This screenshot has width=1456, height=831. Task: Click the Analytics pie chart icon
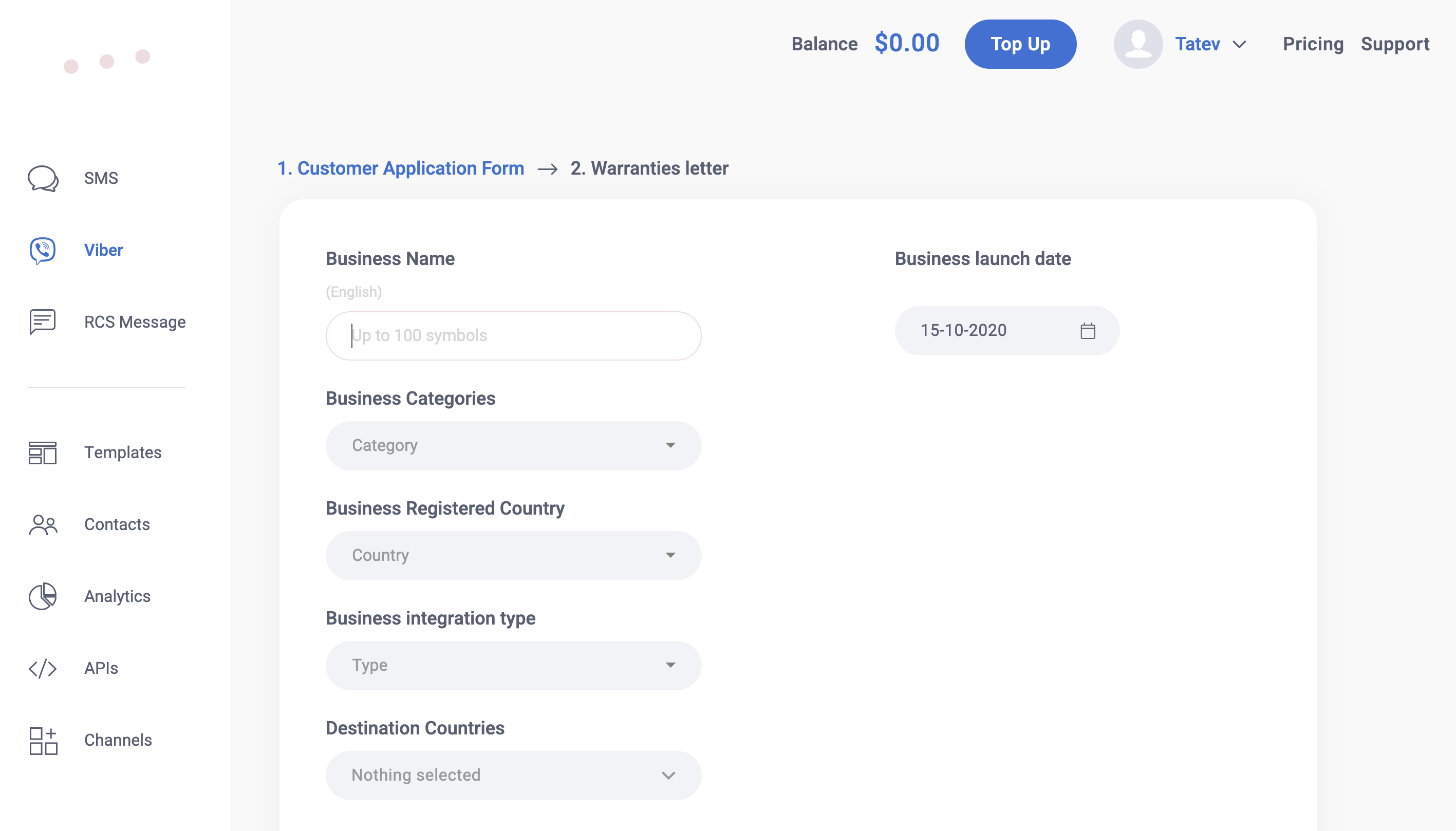(x=43, y=596)
